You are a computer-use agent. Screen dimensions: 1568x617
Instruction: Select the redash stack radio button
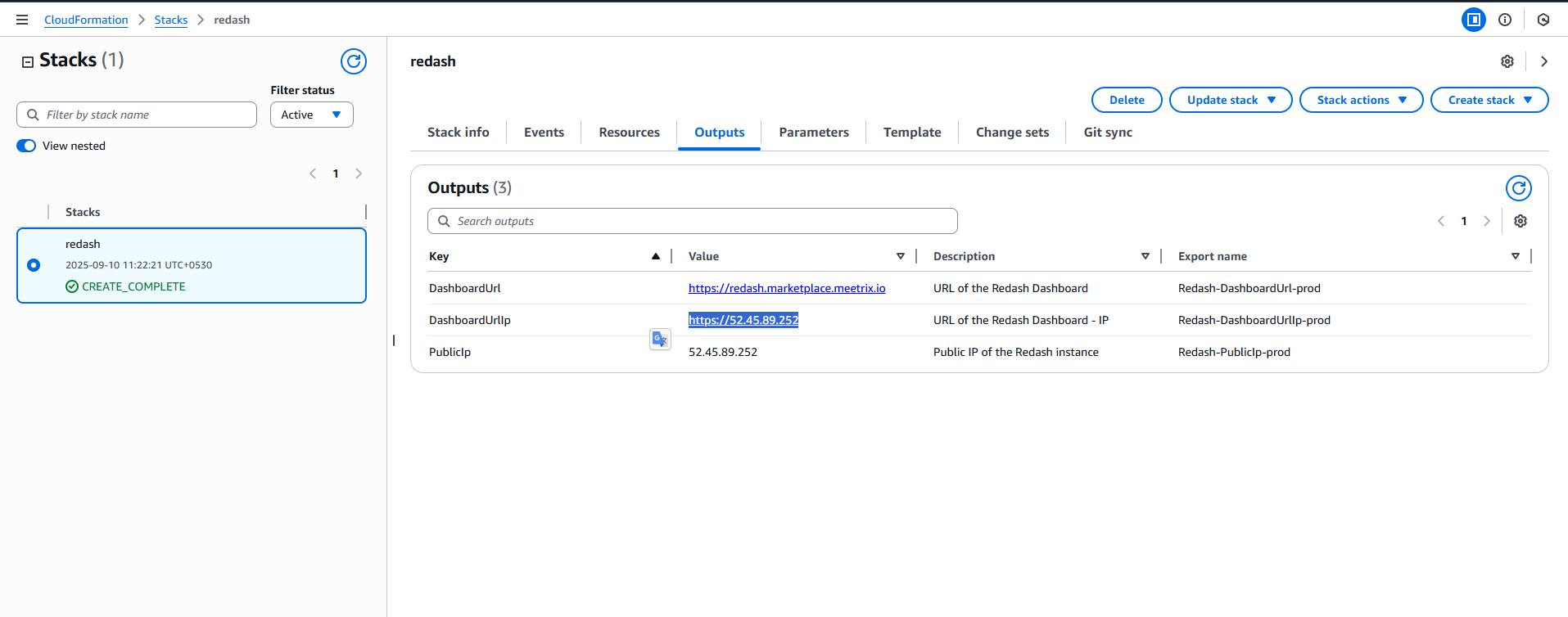34,265
